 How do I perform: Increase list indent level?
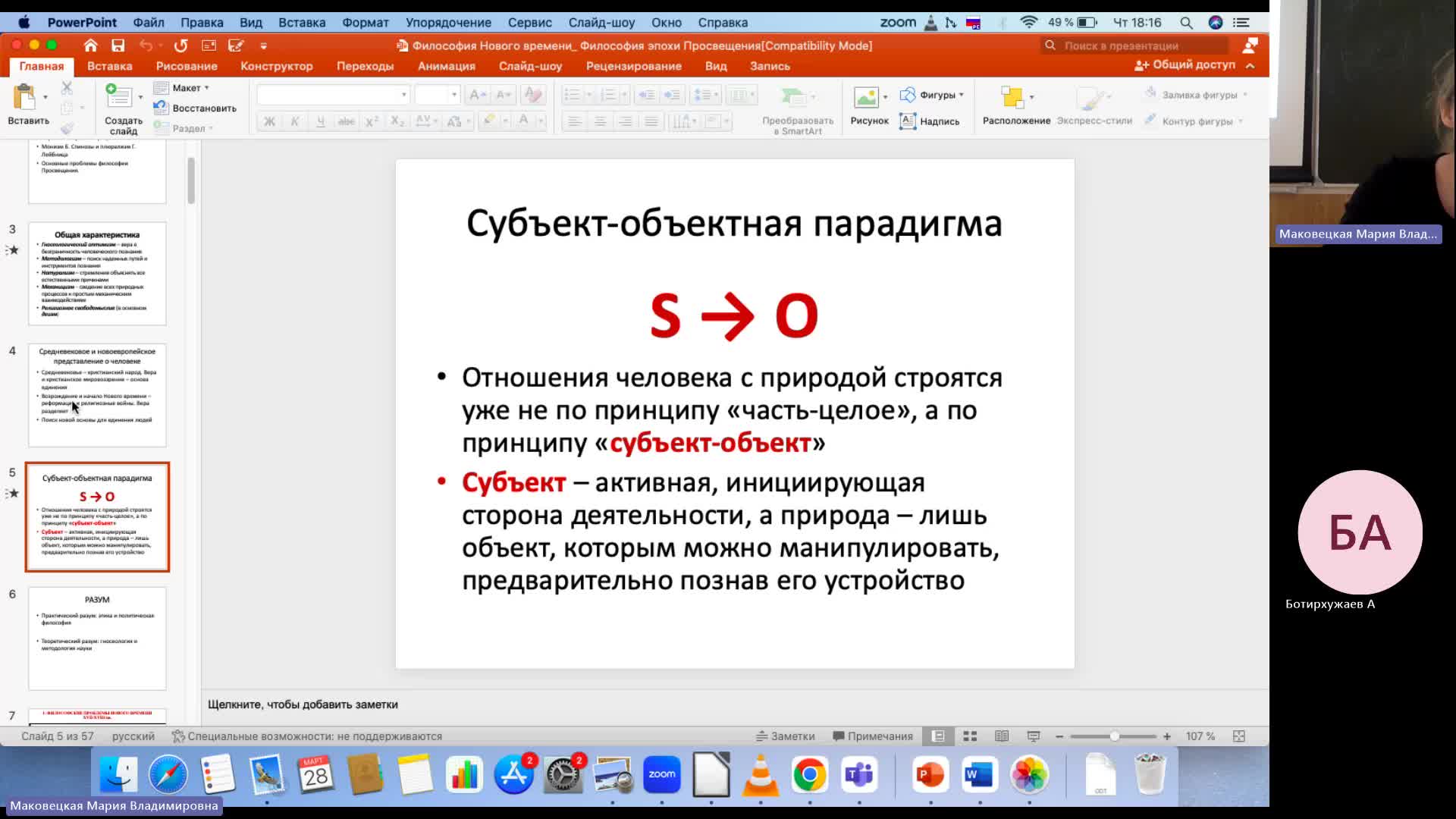(x=672, y=95)
